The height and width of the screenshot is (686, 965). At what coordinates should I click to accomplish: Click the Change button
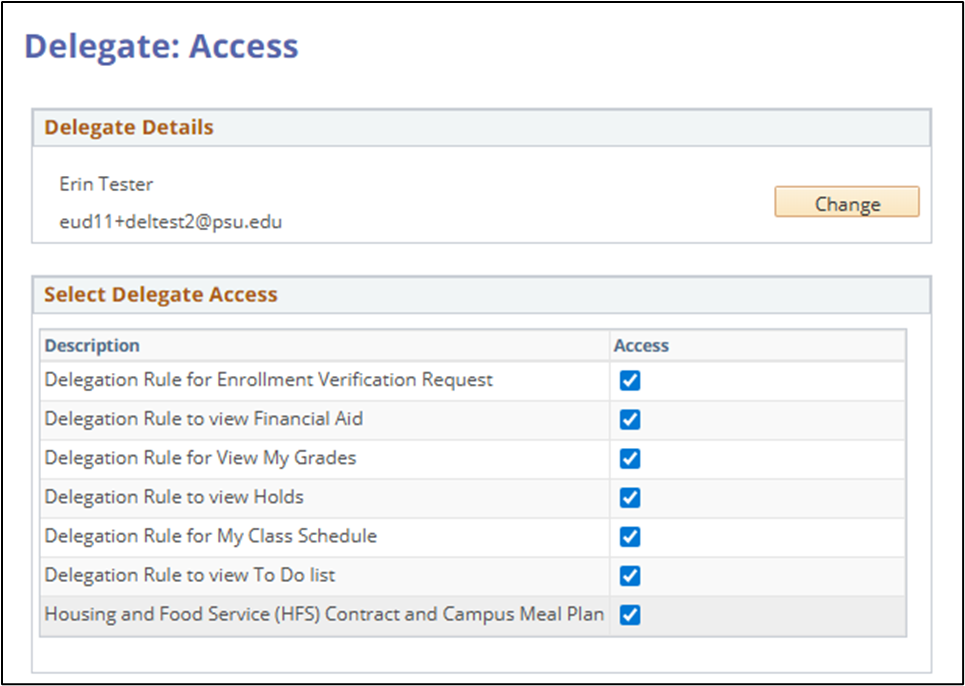pyautogui.click(x=846, y=203)
